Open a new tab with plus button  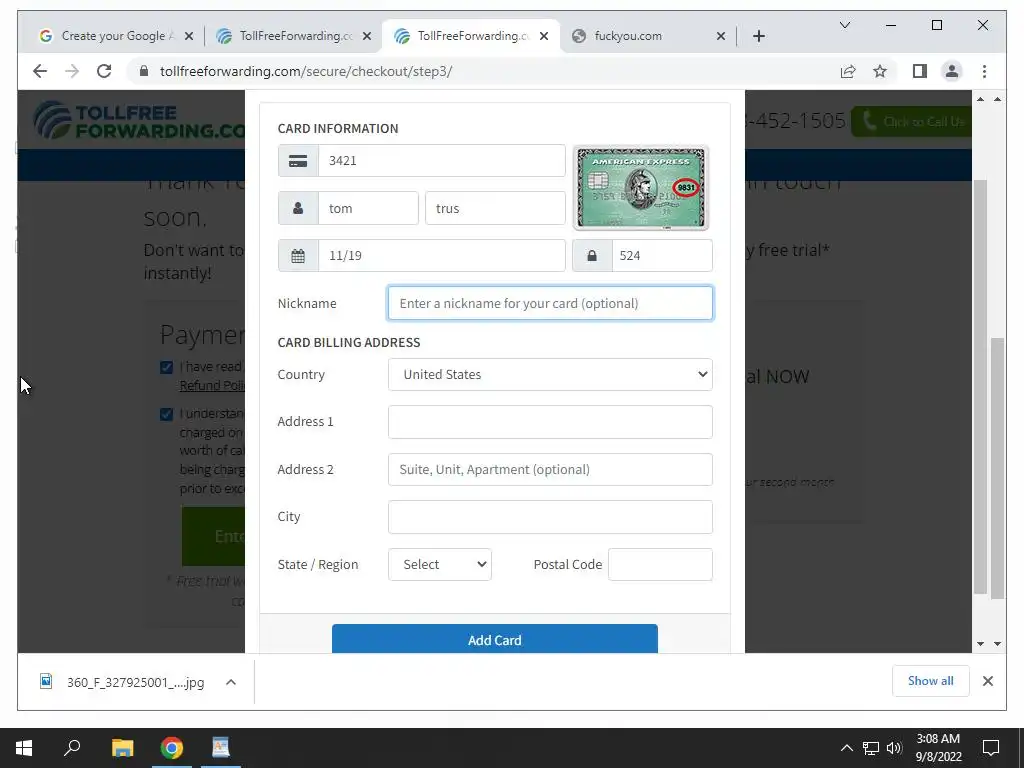759,36
